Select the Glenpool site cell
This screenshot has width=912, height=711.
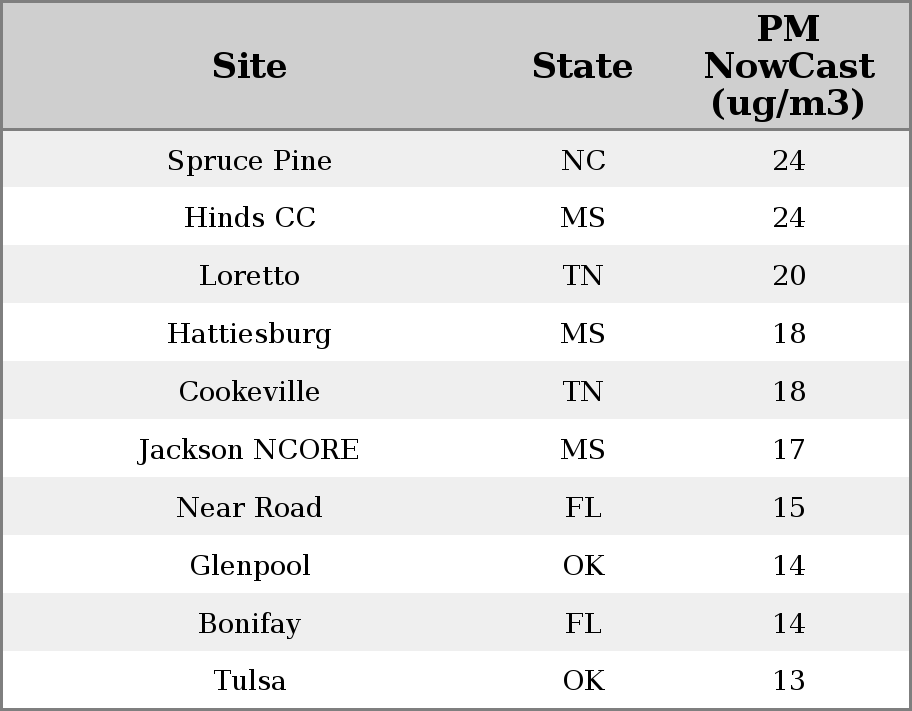click(x=249, y=565)
